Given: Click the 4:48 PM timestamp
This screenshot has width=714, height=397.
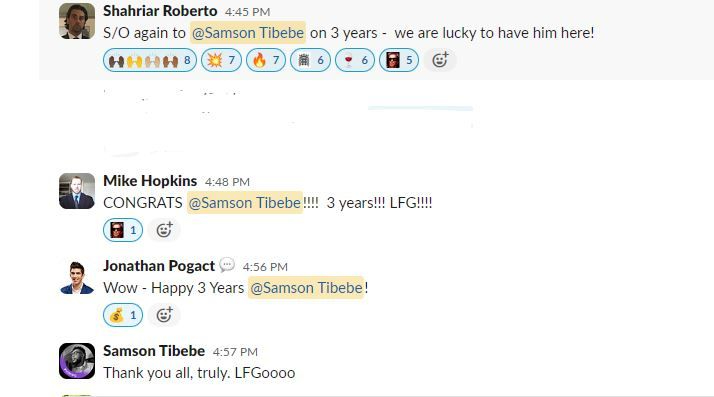Looking at the screenshot, I should 227,182.
